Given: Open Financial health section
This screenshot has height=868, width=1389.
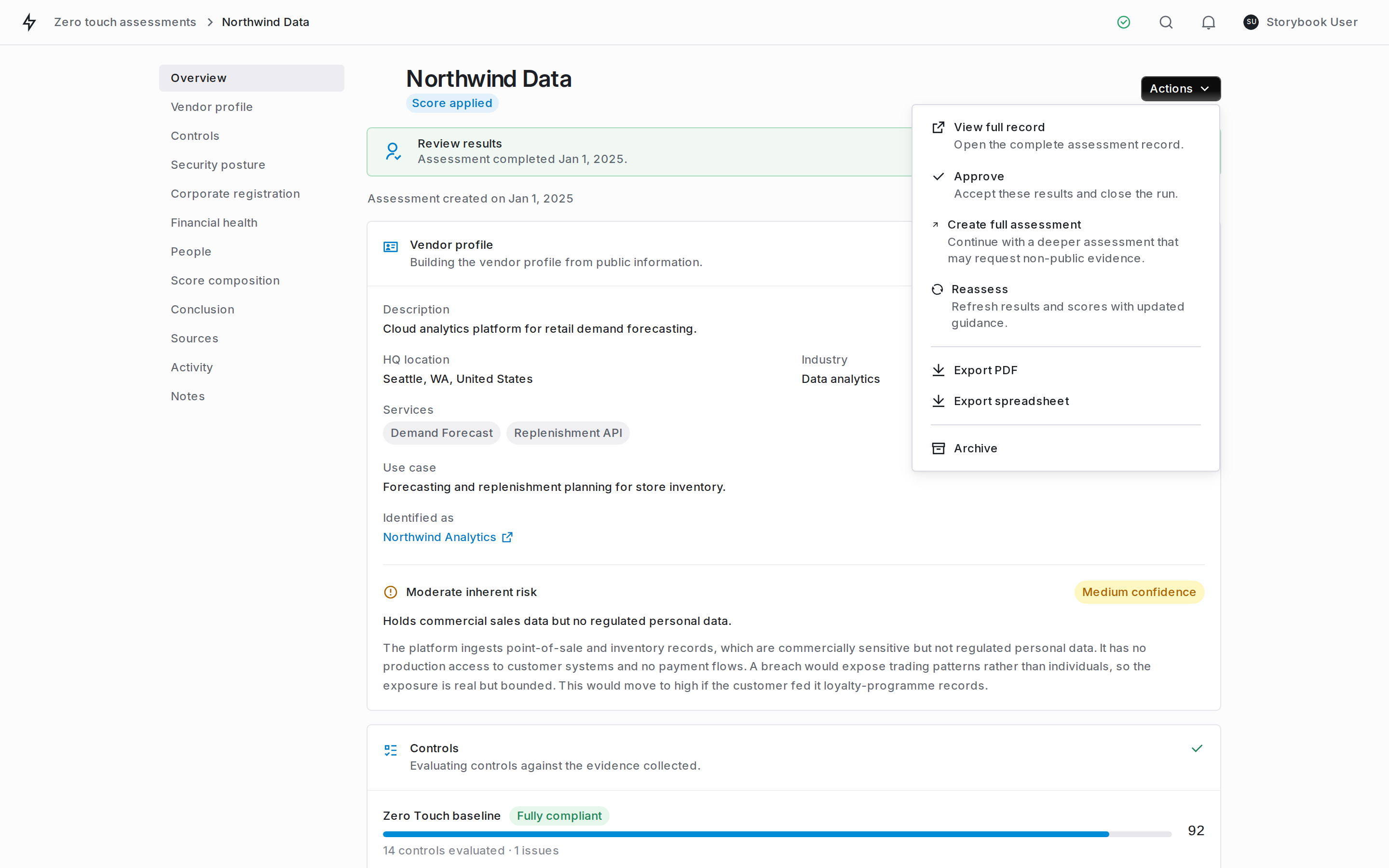Looking at the screenshot, I should (x=251, y=223).
